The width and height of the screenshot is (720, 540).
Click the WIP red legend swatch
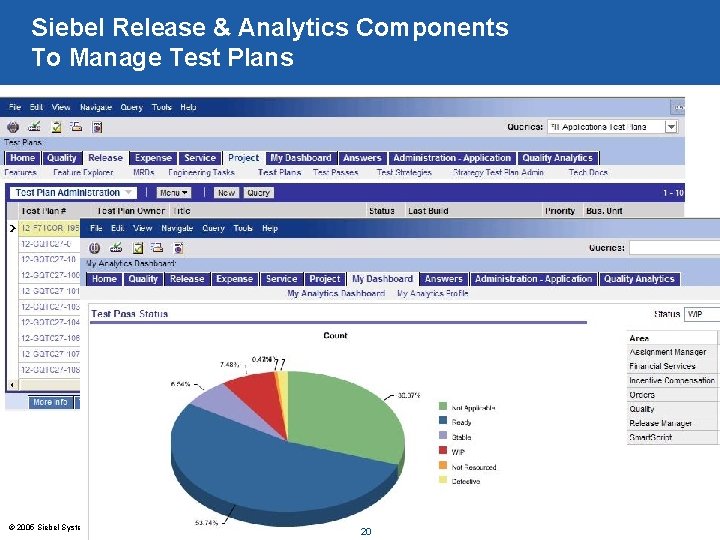tap(443, 450)
